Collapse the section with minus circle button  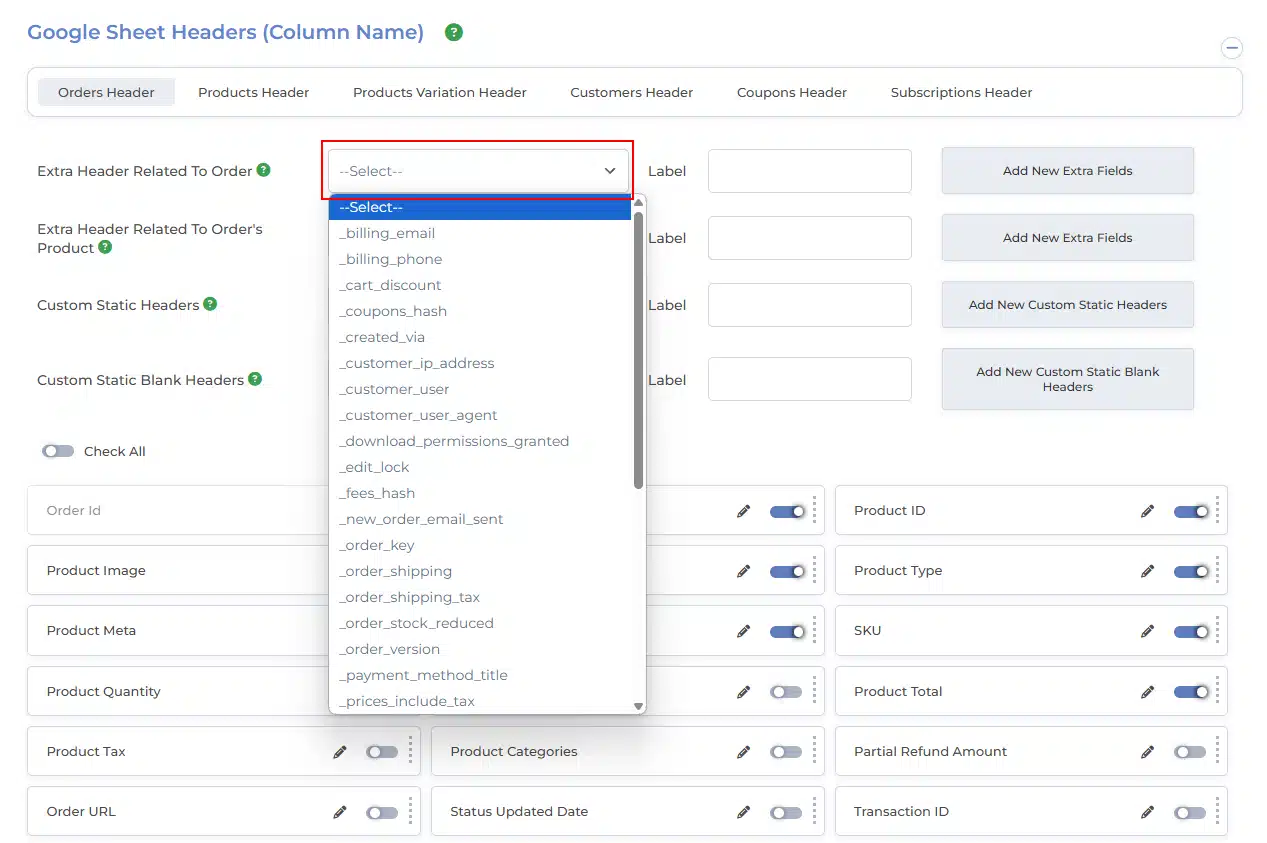1232,48
